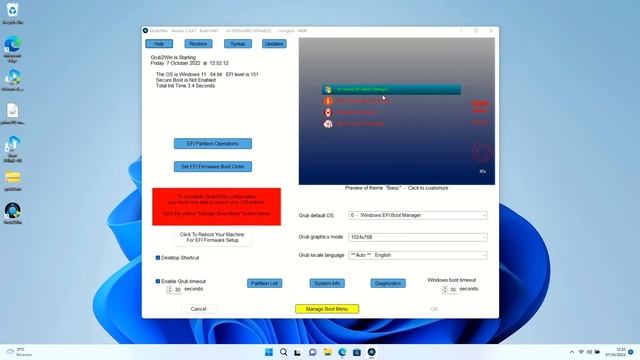Open Task View on the taskbar
The image size is (640, 360).
click(x=298, y=352)
